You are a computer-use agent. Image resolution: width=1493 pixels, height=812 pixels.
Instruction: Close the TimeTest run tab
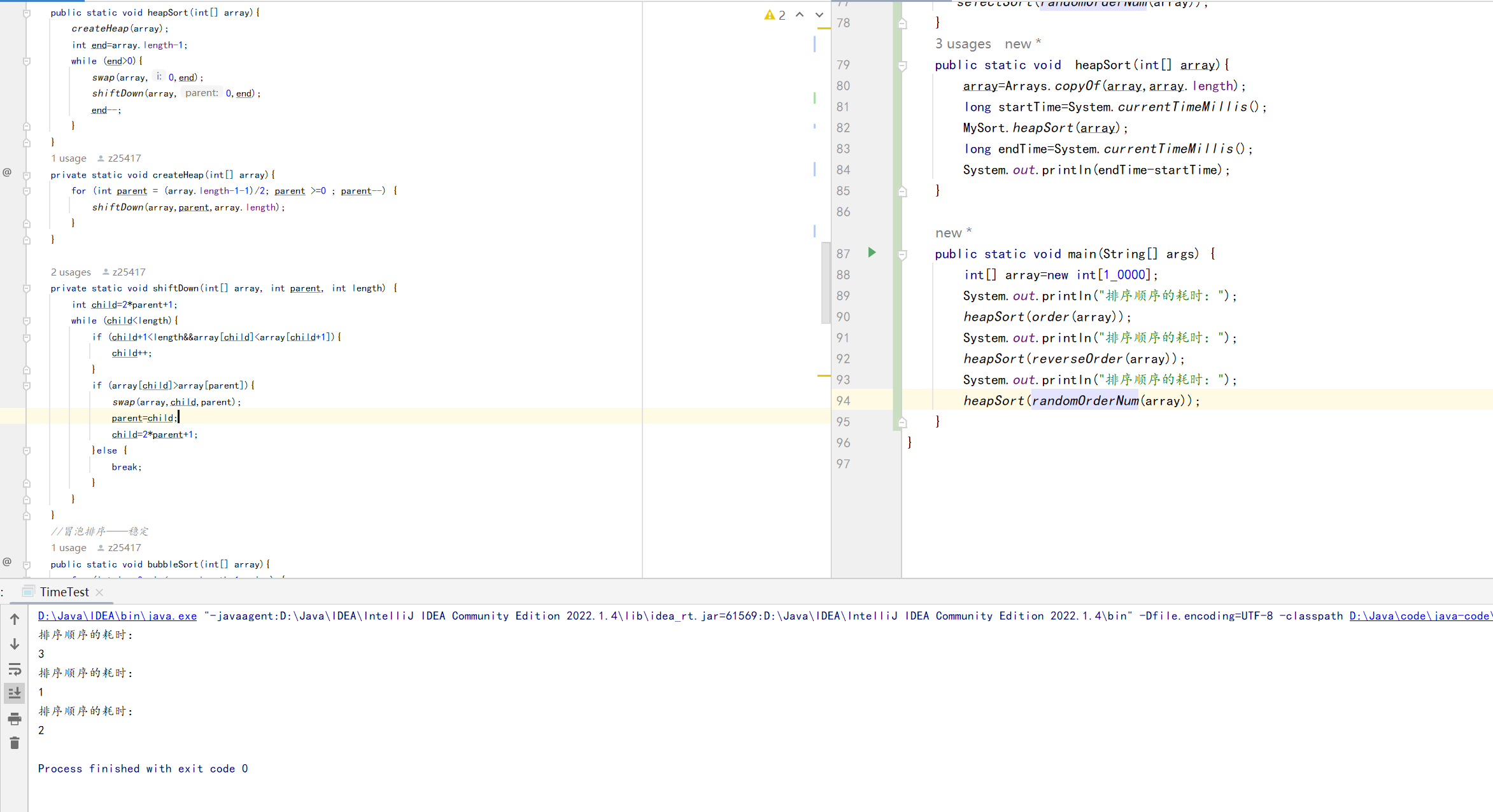(99, 592)
